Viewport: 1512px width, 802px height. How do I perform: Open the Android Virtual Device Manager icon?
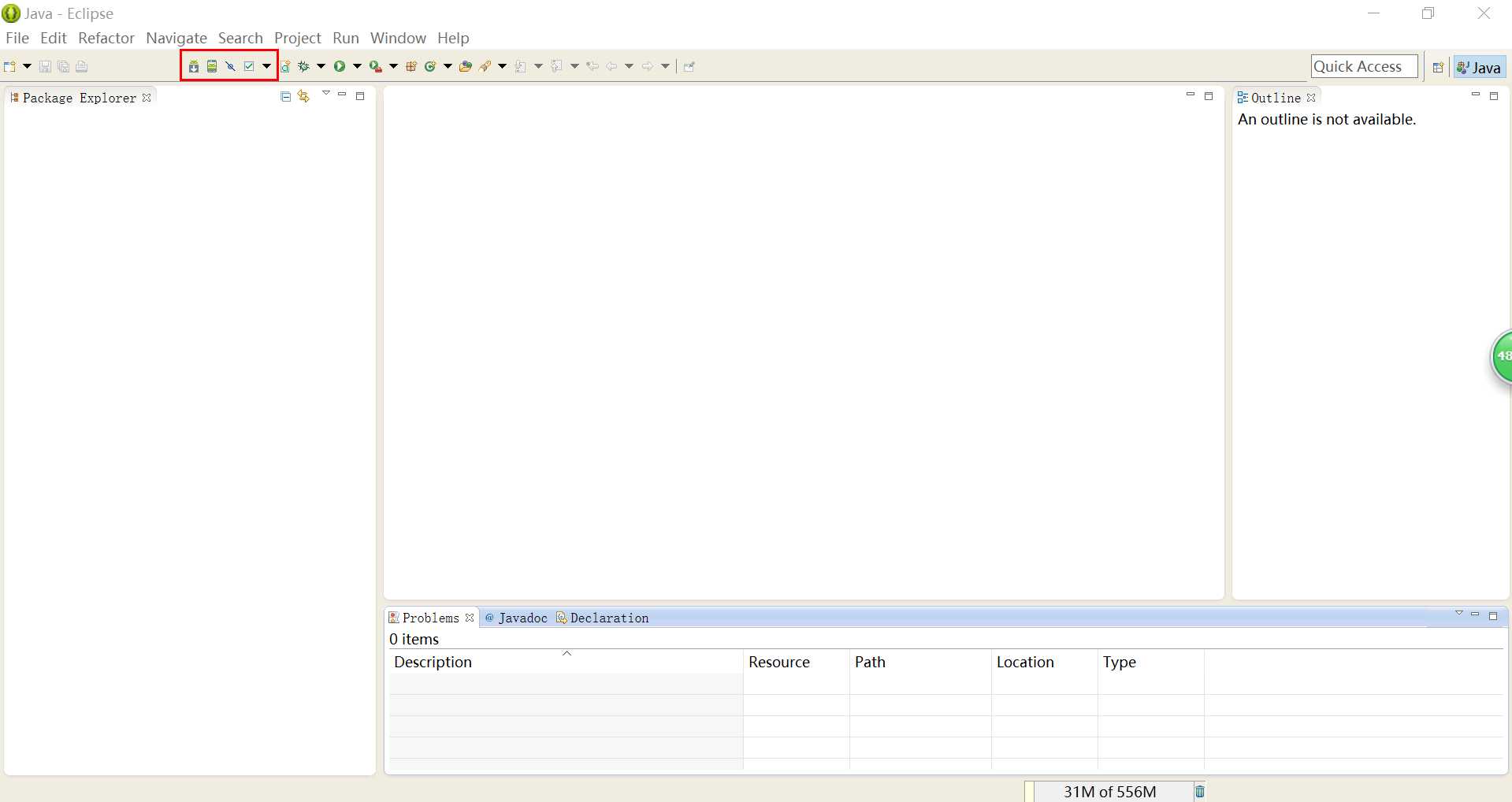(x=212, y=66)
